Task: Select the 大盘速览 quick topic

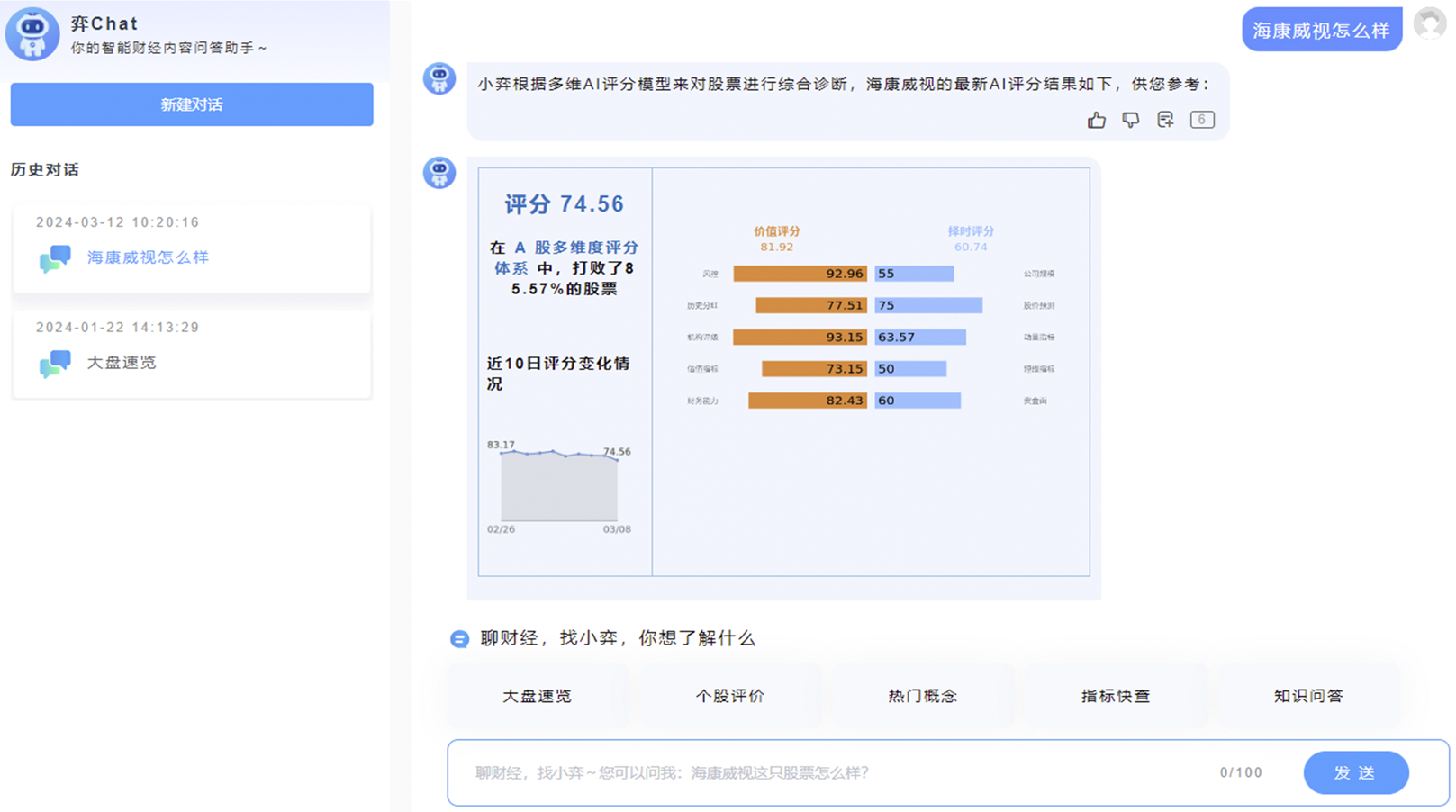Action: tap(537, 696)
